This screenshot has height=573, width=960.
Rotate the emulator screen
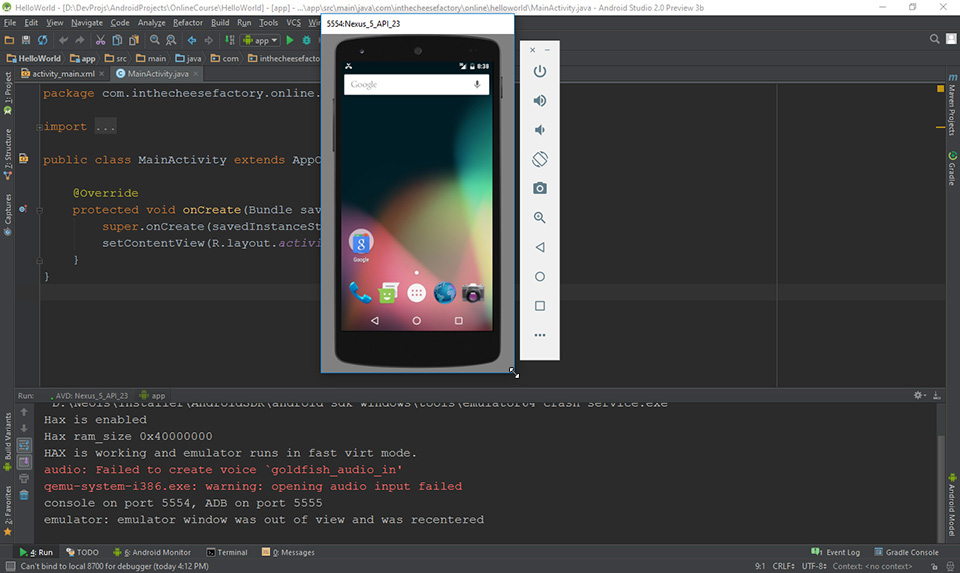539,159
